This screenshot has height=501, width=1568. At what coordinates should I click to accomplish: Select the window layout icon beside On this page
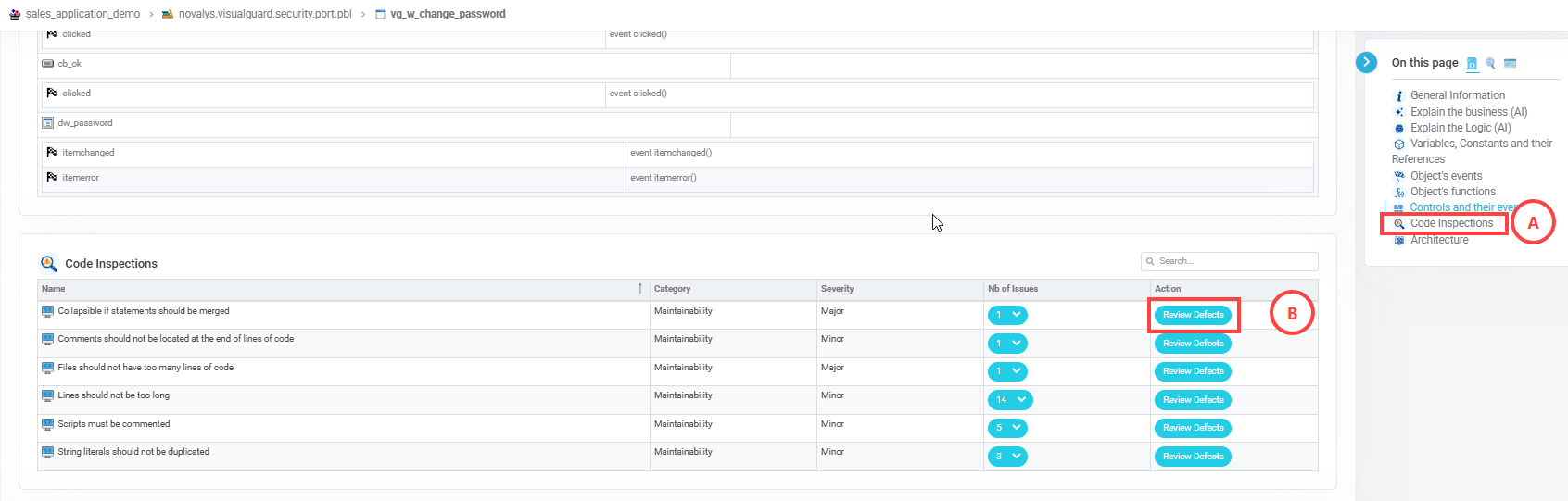[1510, 64]
